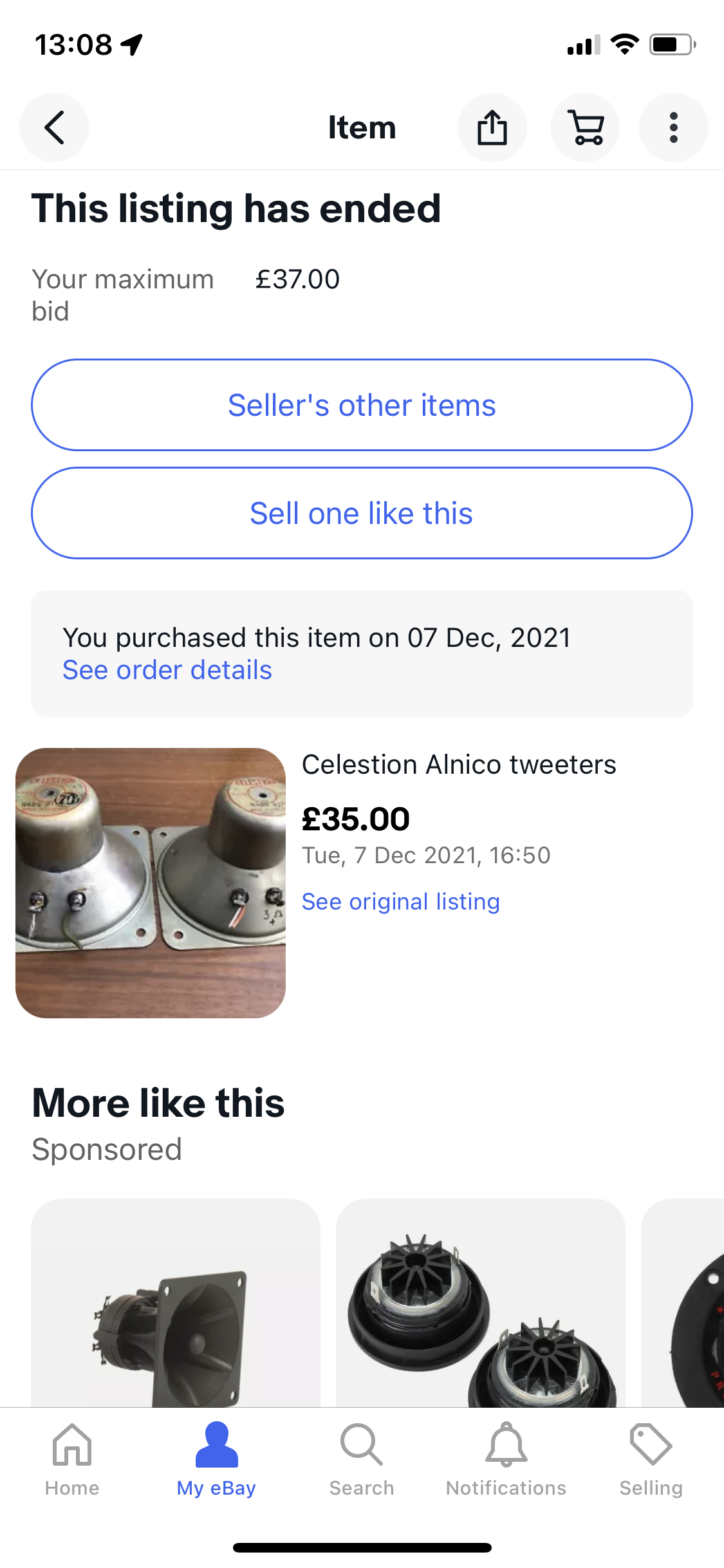Open the share sheet icon

click(x=492, y=127)
